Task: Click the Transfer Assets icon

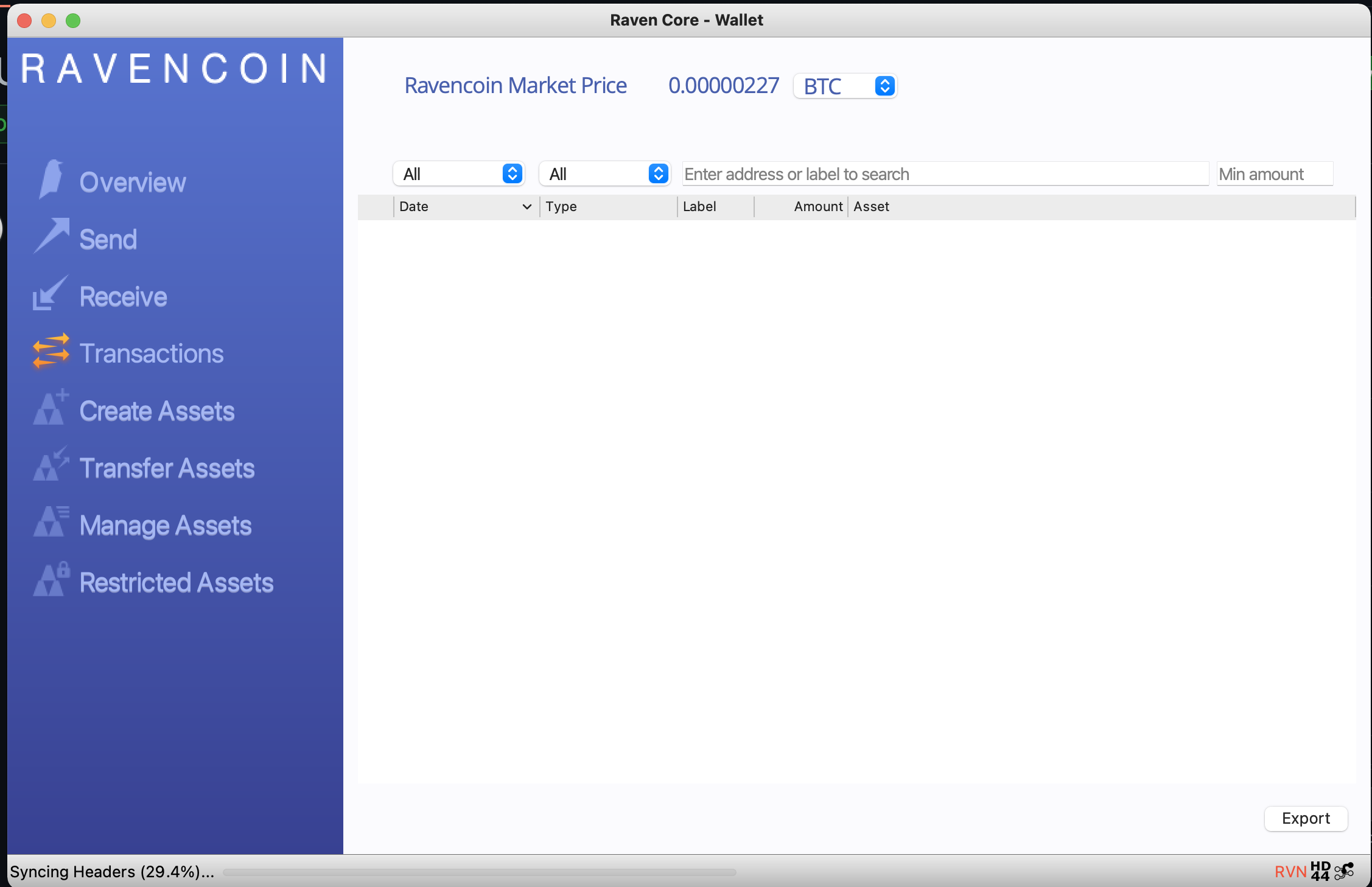Action: point(51,465)
